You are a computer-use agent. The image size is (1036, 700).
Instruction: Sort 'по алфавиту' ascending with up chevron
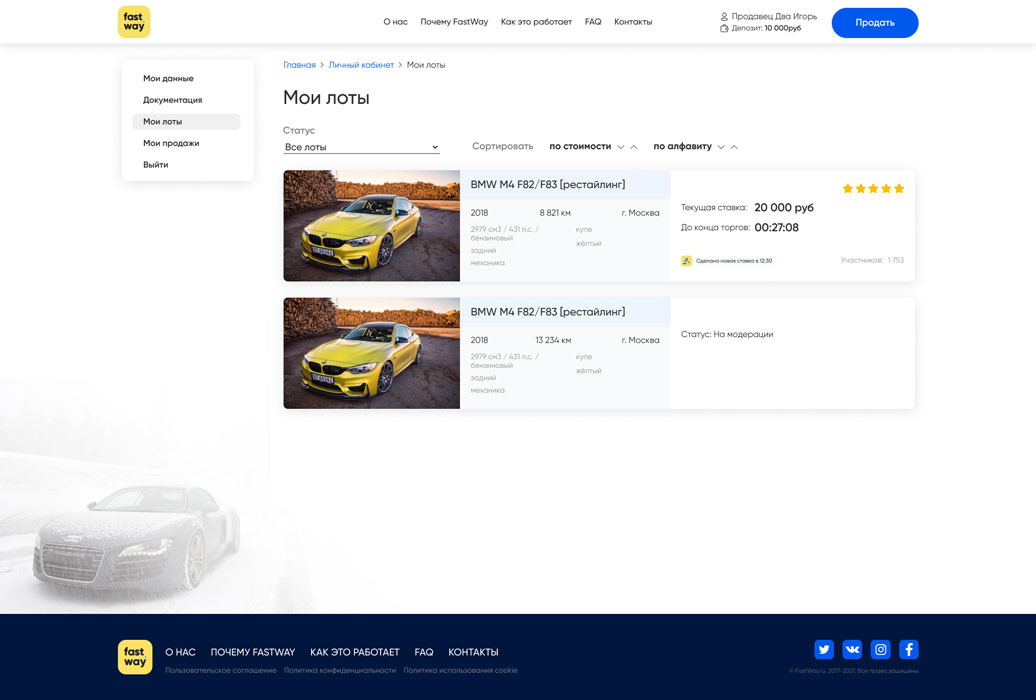(x=734, y=147)
